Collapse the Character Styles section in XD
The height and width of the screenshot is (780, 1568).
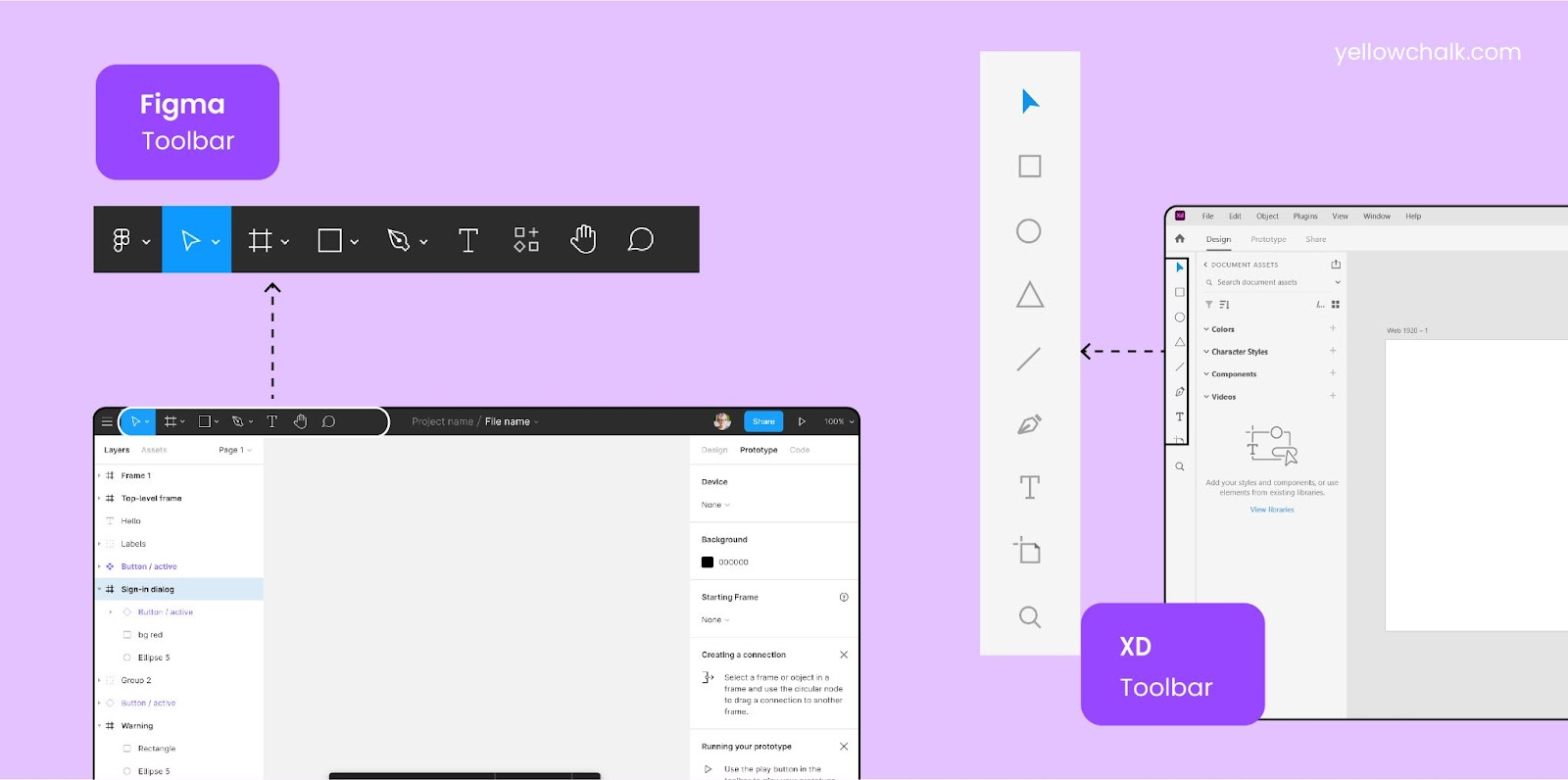tap(1206, 351)
